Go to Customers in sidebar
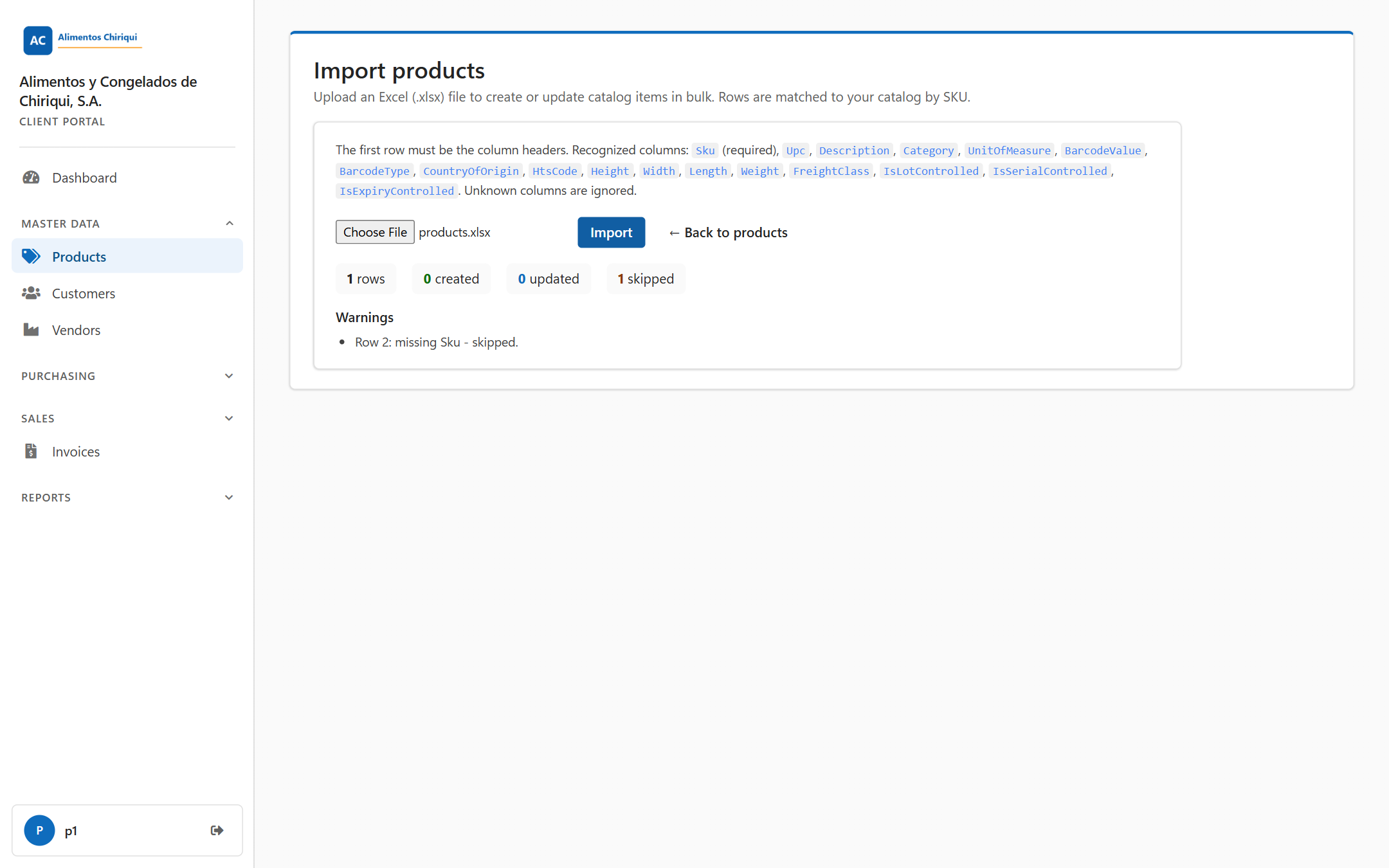1389x868 pixels. pyautogui.click(x=127, y=293)
